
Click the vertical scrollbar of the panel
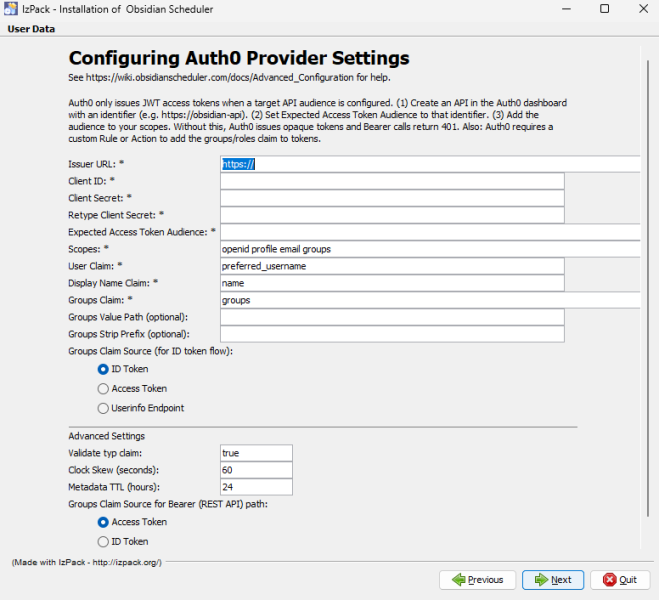pos(648,288)
